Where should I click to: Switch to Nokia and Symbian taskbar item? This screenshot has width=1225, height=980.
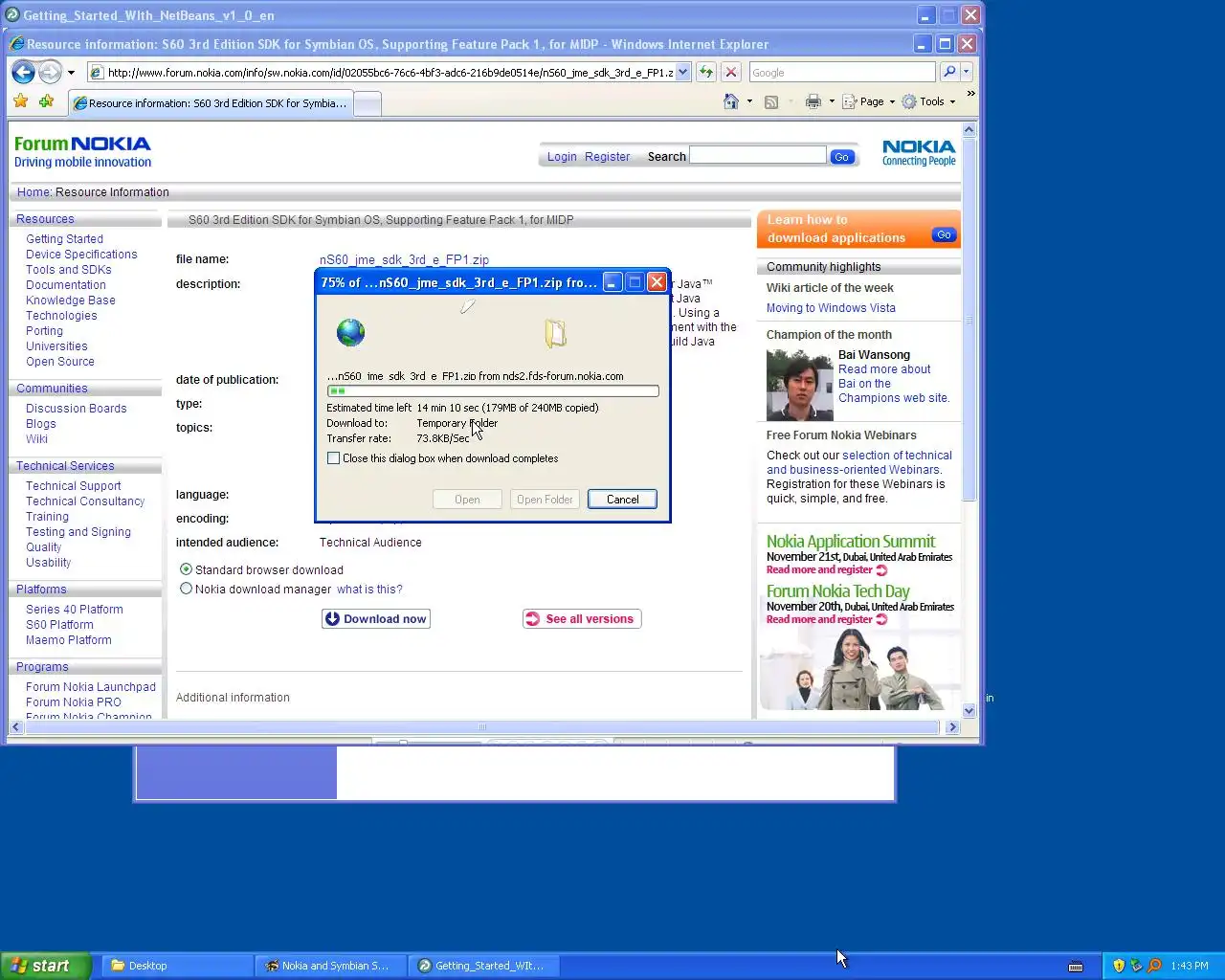click(x=331, y=966)
